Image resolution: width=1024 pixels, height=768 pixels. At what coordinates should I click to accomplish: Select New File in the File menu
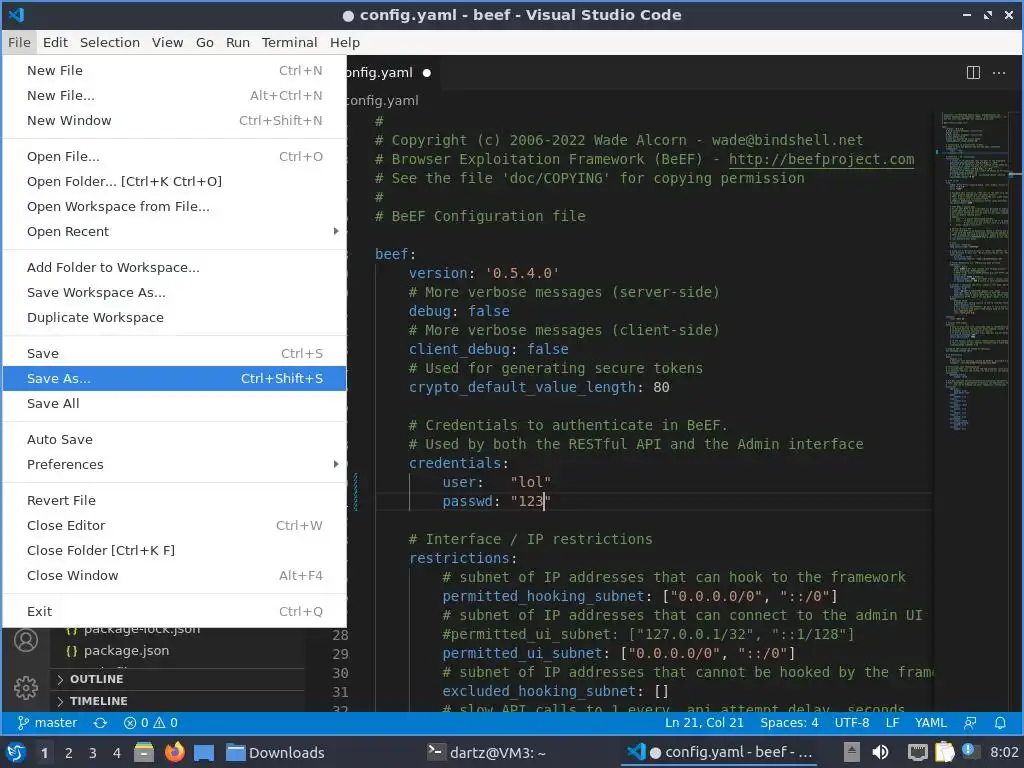coord(174,71)
